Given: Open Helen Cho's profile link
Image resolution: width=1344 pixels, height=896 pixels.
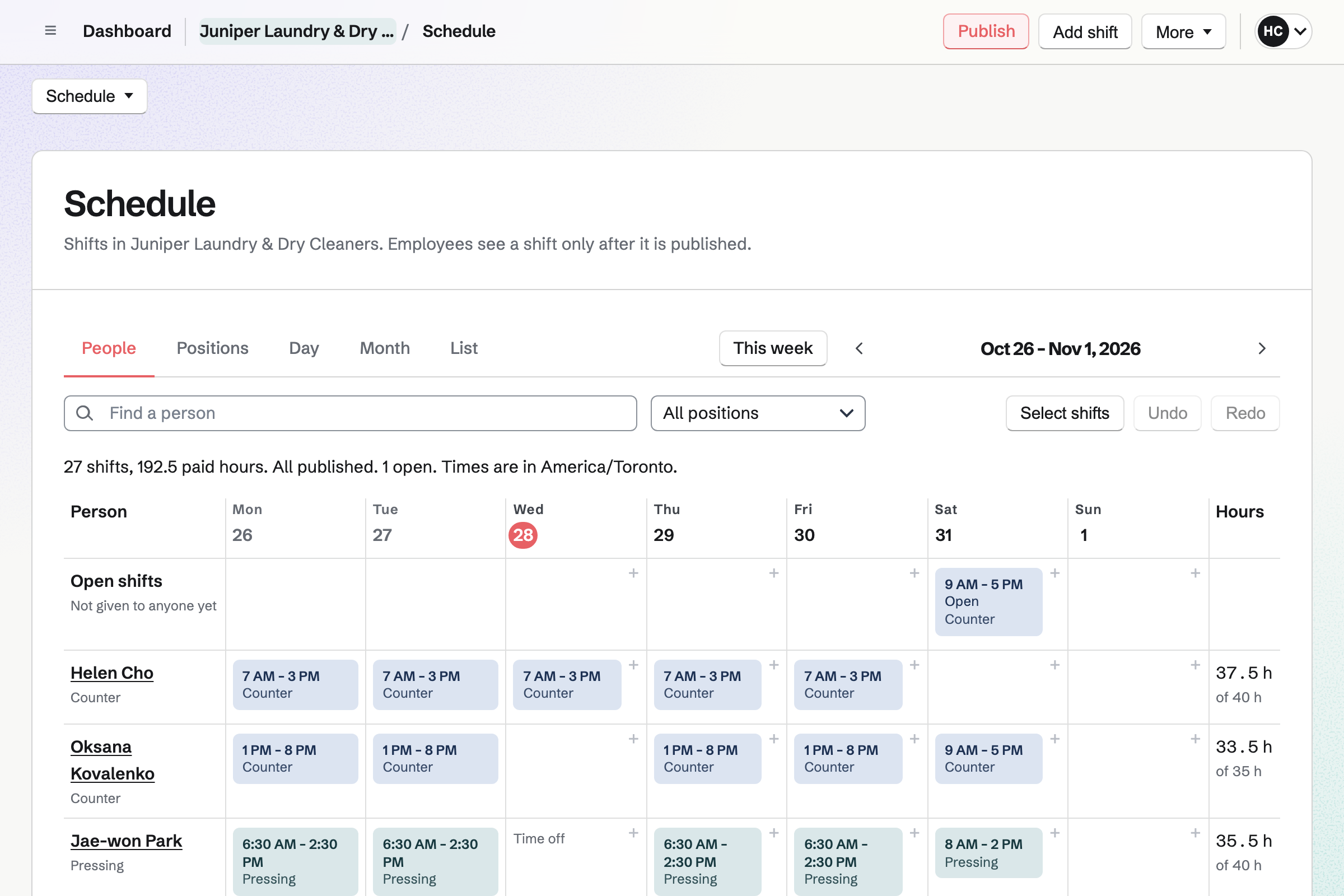Looking at the screenshot, I should tap(112, 673).
